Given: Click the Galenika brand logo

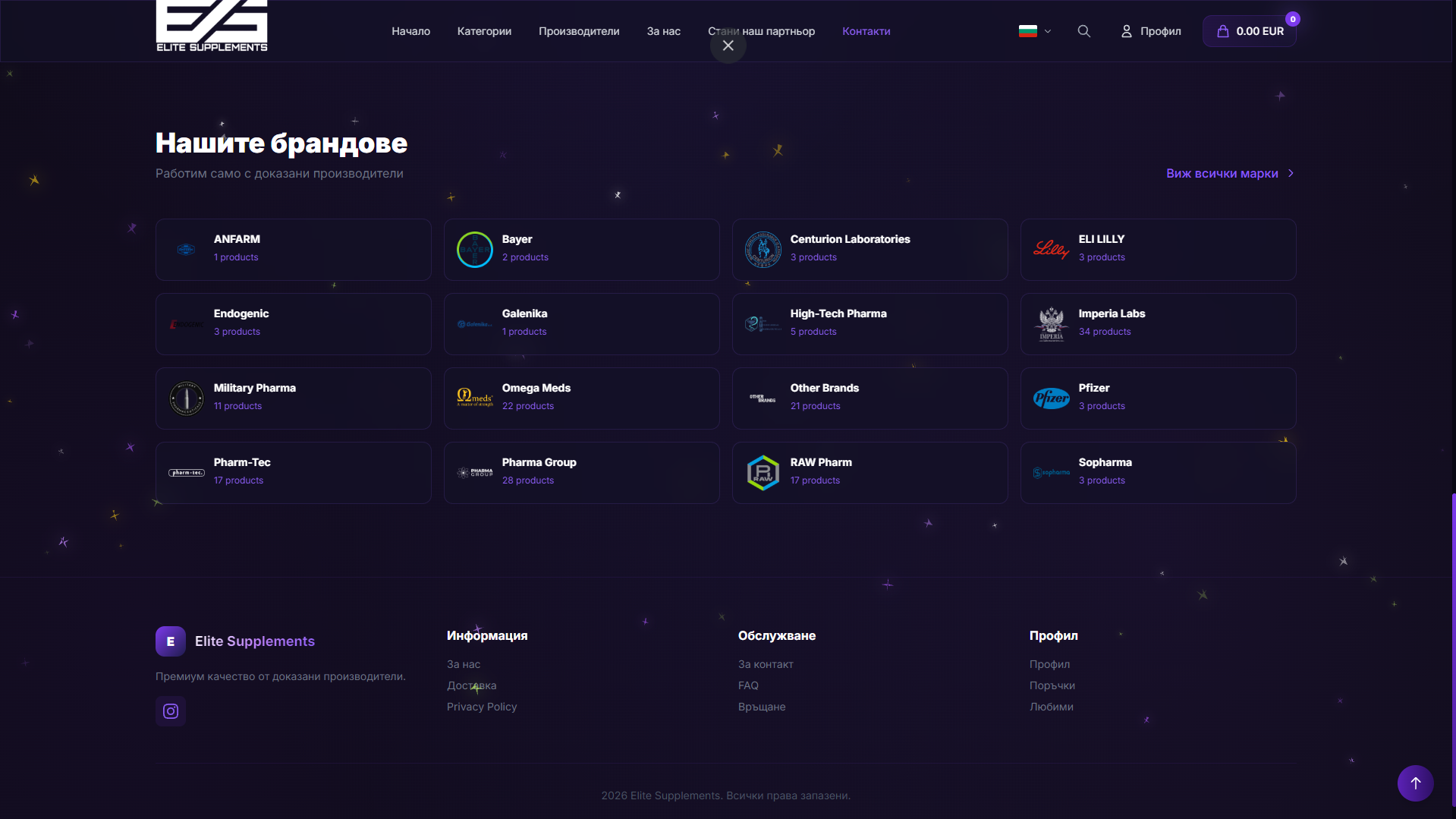Looking at the screenshot, I should click(x=475, y=324).
